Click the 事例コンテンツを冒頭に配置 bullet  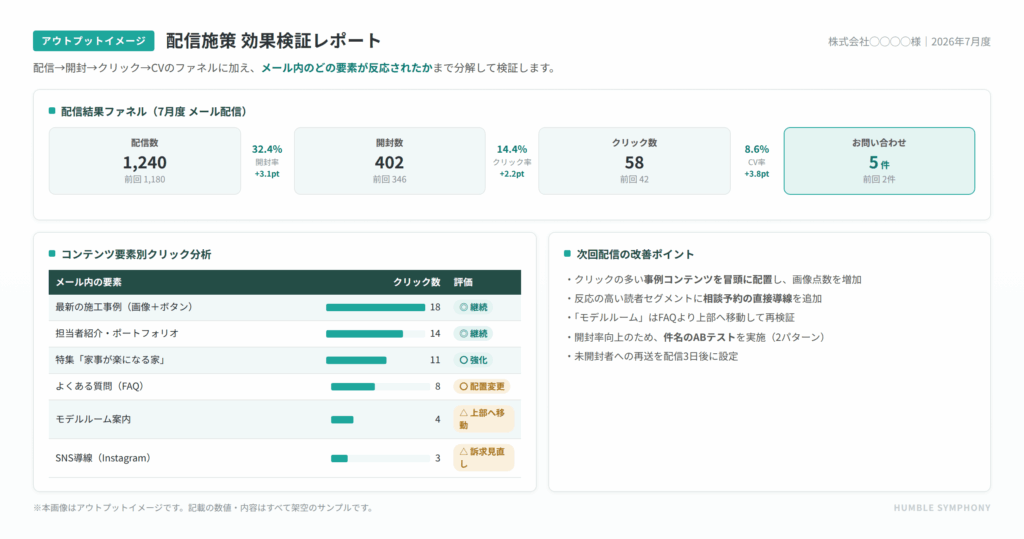pyautogui.click(x=713, y=280)
